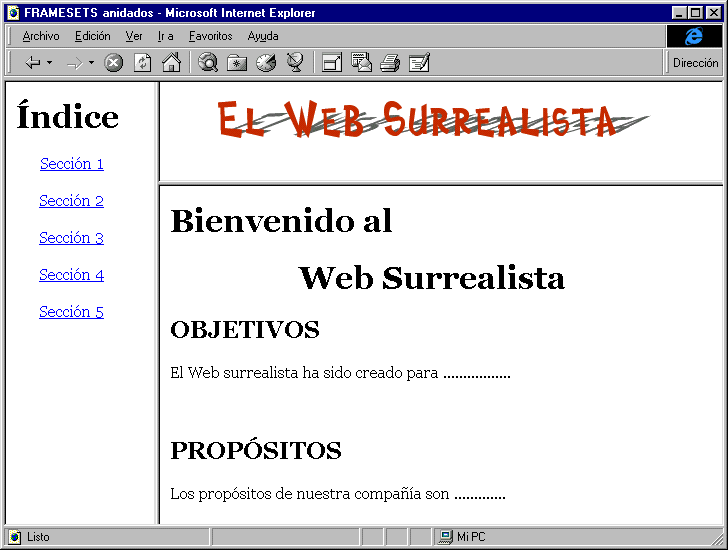This screenshot has height=550, width=728.
Task: Click the PROPÓSITOS heading
Action: pos(256,449)
